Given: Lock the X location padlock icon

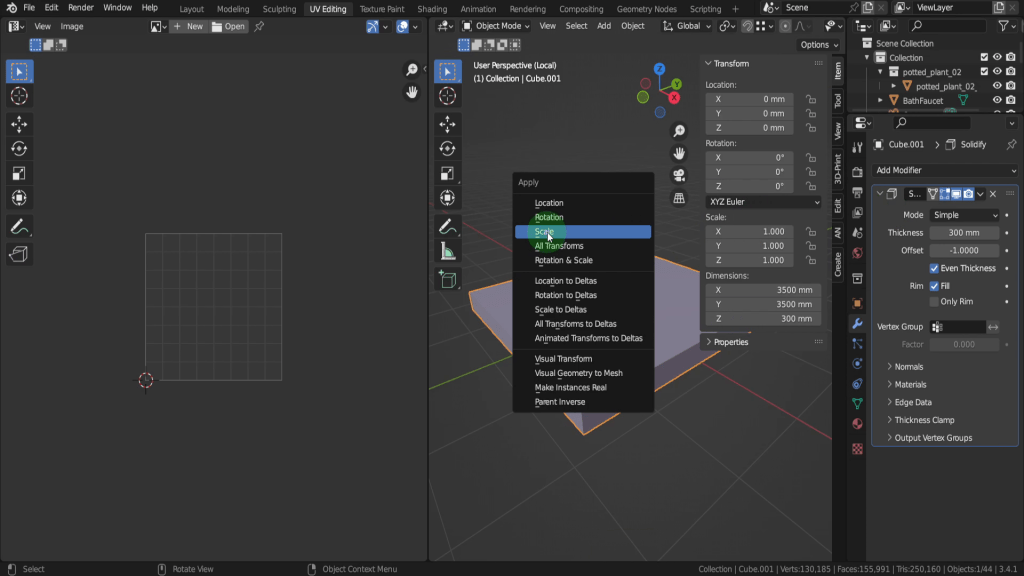Looking at the screenshot, I should point(810,99).
